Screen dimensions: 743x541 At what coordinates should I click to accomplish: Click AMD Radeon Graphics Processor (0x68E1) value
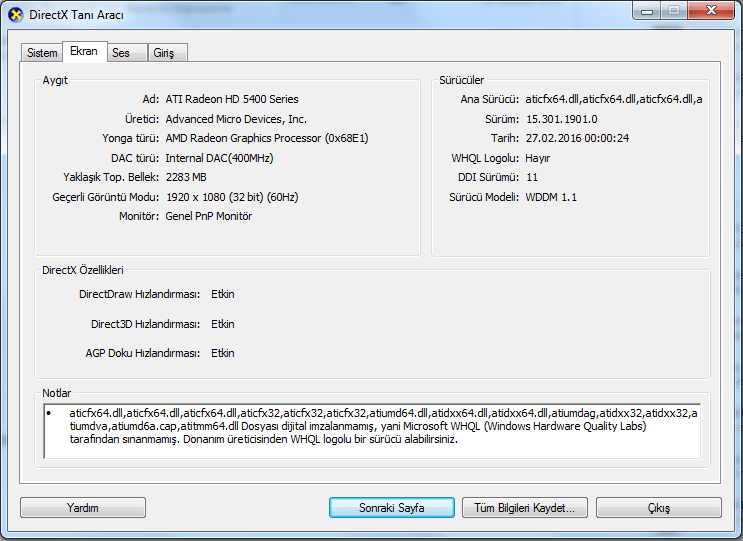pos(267,138)
